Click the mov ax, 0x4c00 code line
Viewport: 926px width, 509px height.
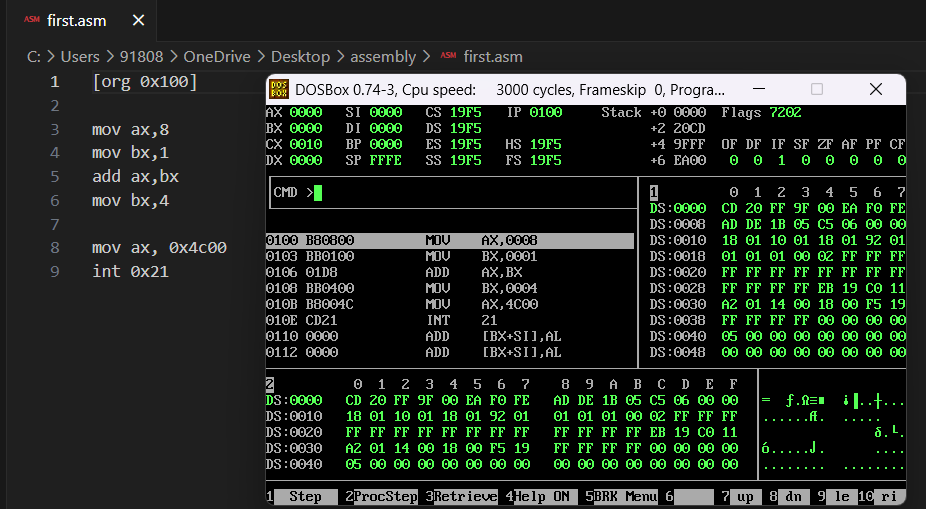[x=159, y=248]
